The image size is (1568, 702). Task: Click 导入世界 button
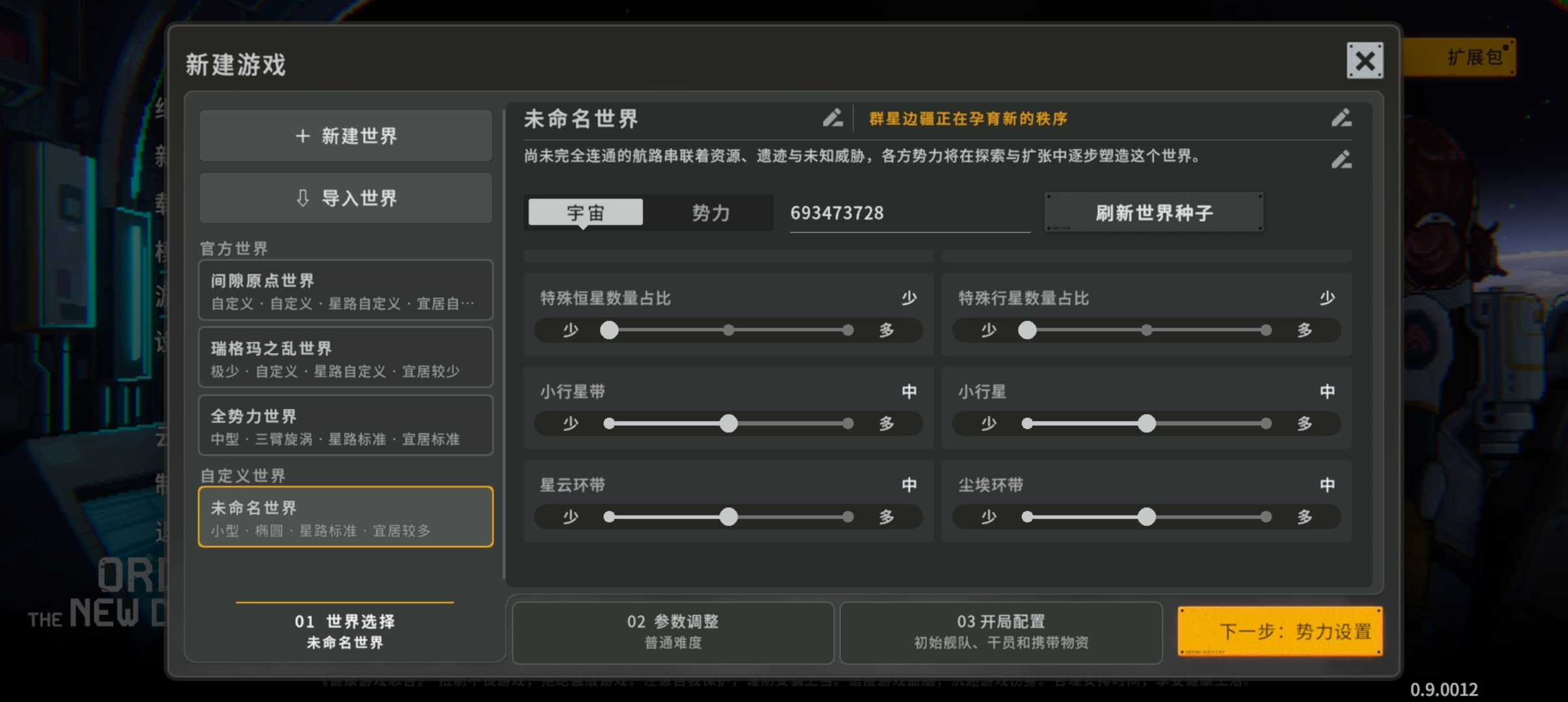(346, 198)
